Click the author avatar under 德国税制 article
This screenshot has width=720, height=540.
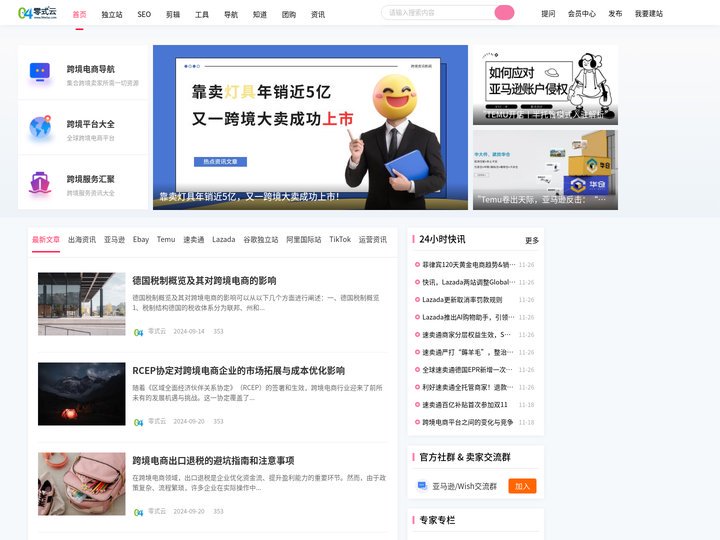[x=138, y=332]
